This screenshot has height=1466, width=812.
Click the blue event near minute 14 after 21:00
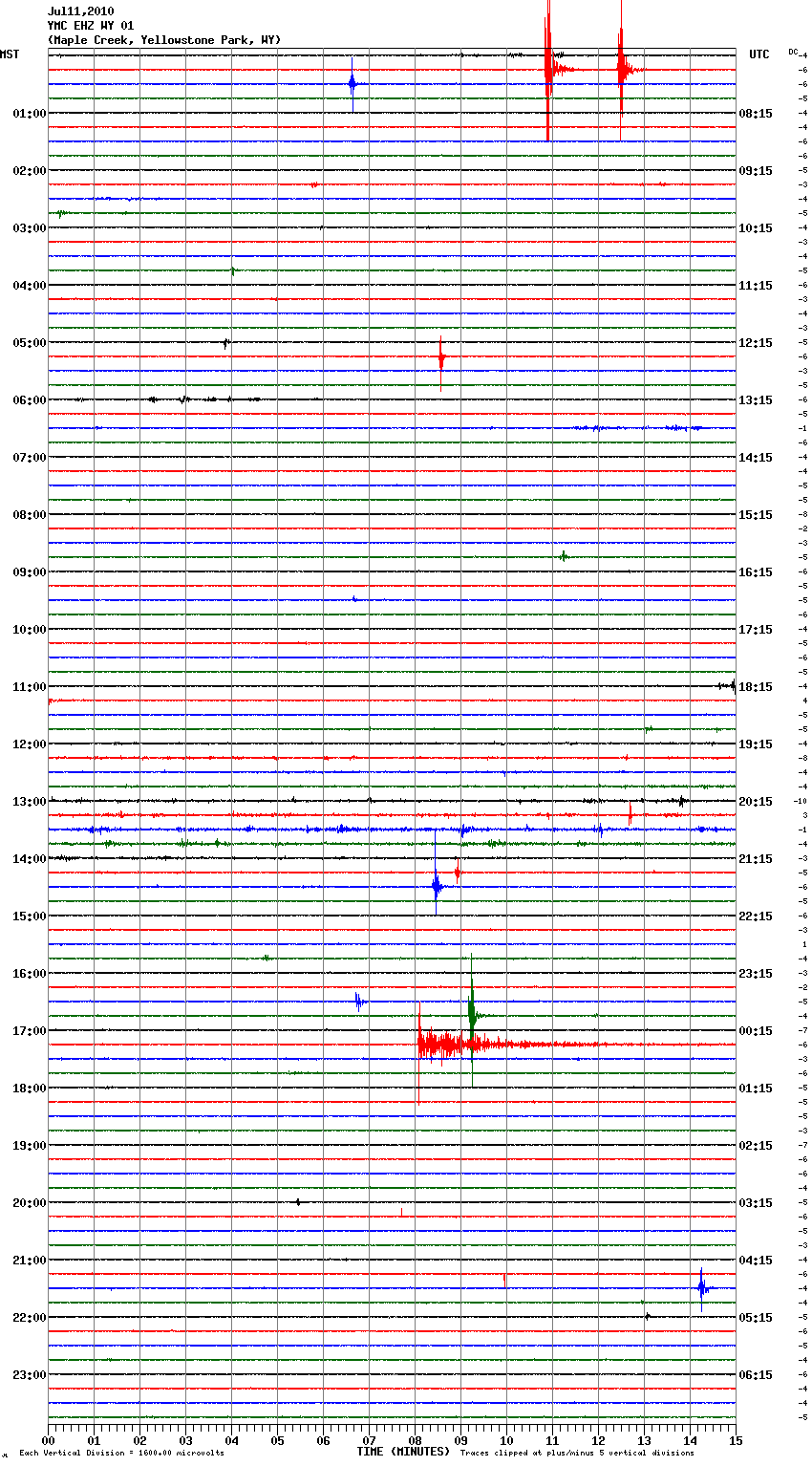pos(702,1288)
